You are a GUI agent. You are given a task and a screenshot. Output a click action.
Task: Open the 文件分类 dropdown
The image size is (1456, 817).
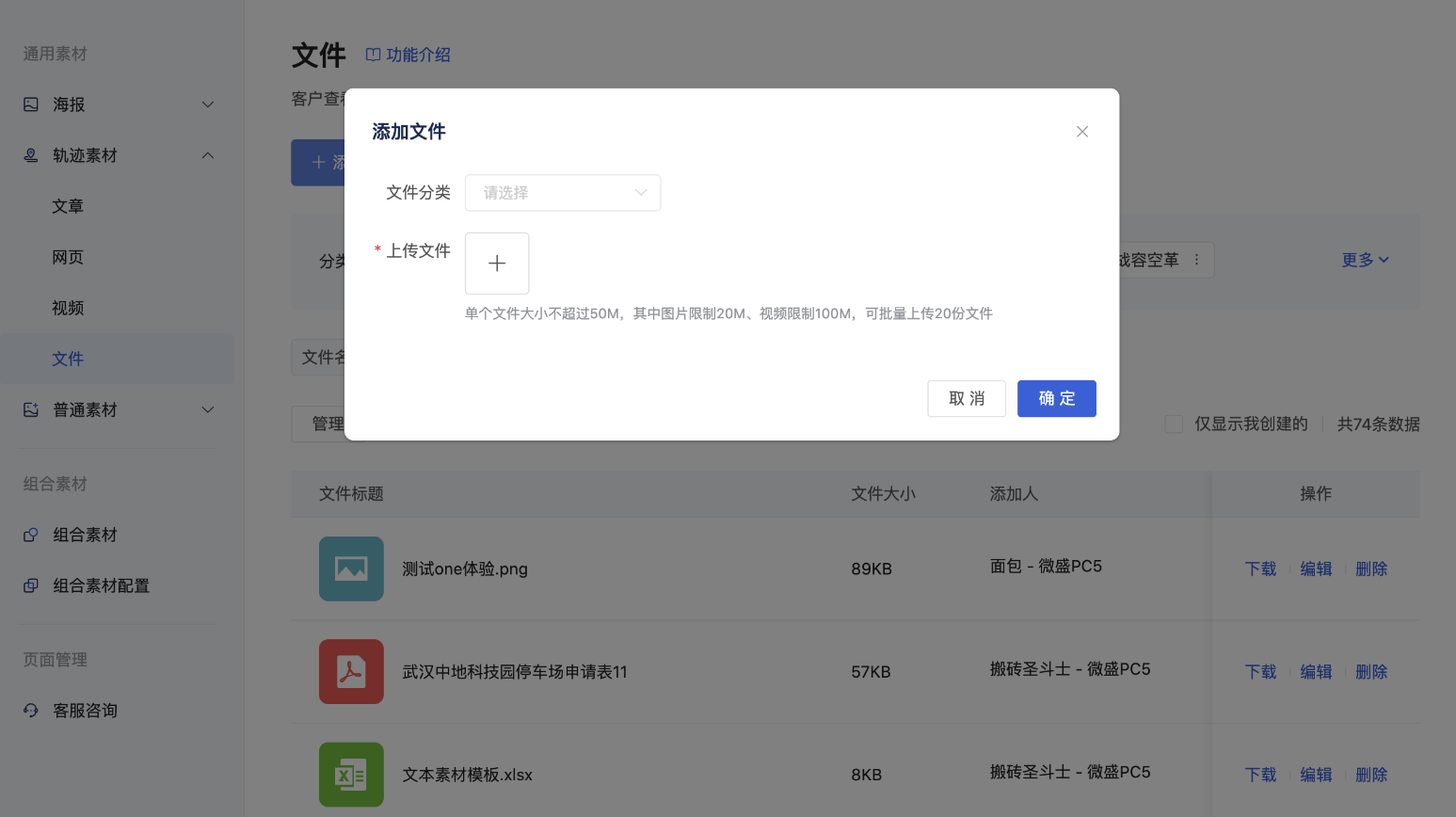tap(563, 193)
